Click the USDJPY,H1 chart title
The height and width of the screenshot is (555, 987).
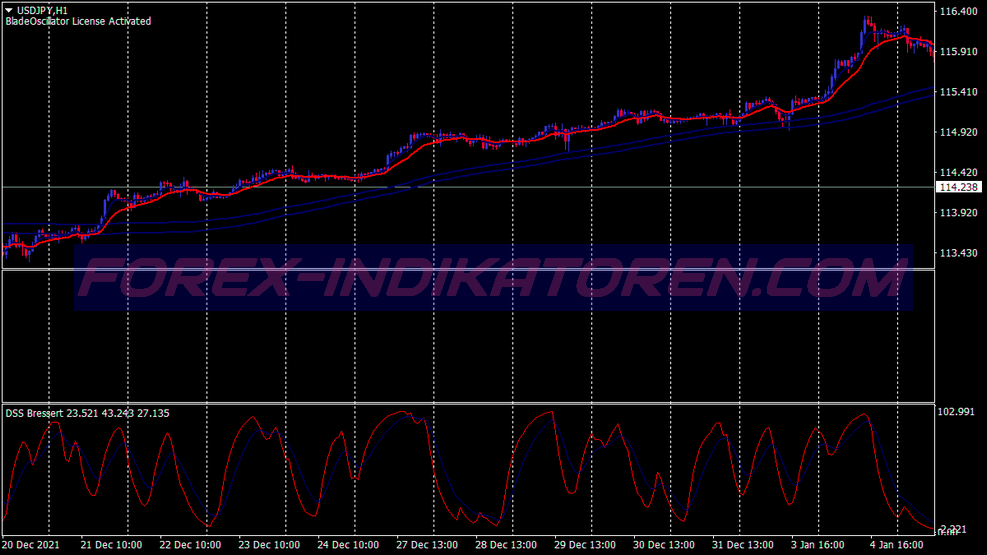[x=42, y=10]
